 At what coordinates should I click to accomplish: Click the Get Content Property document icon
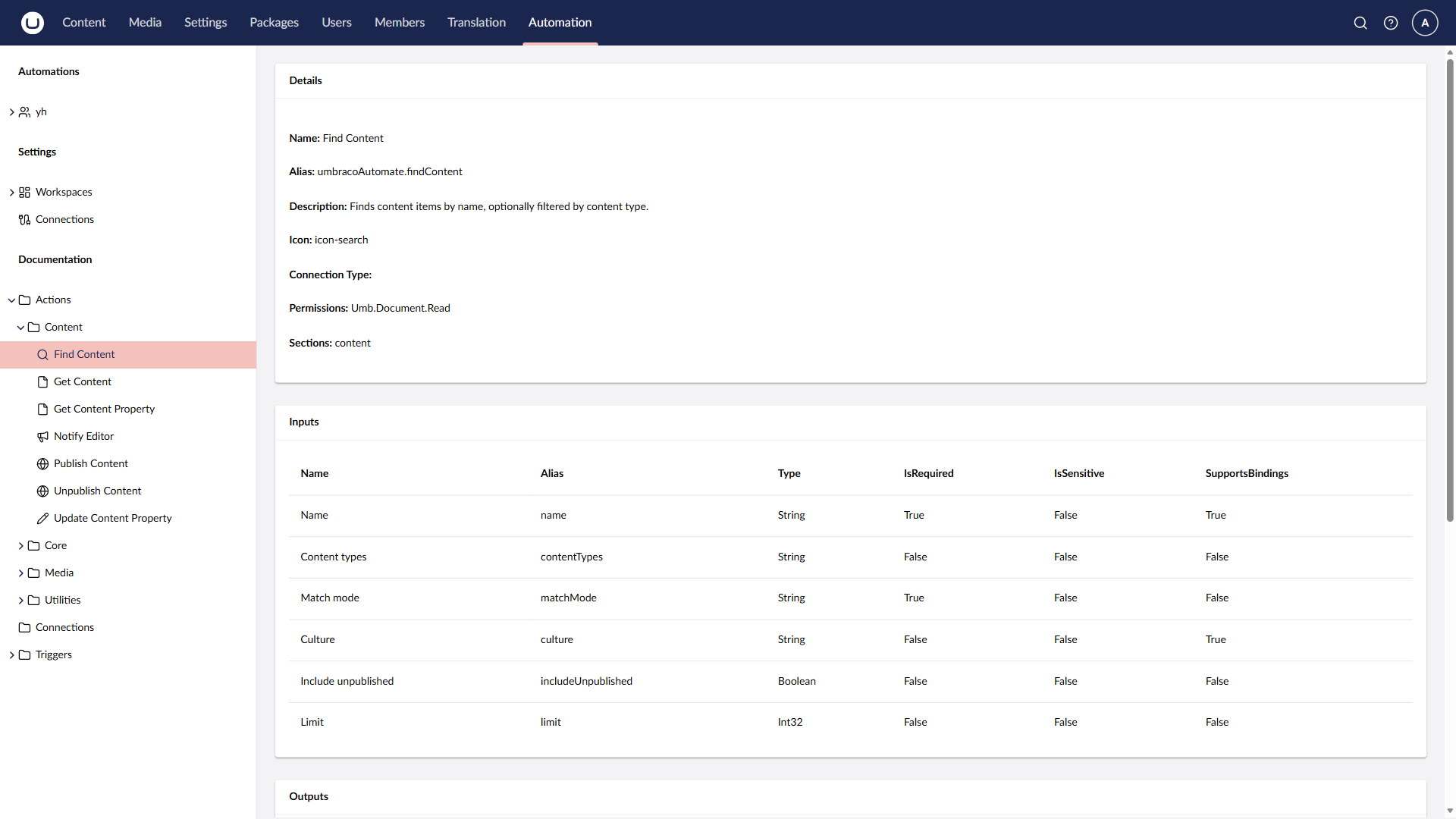[x=43, y=409]
